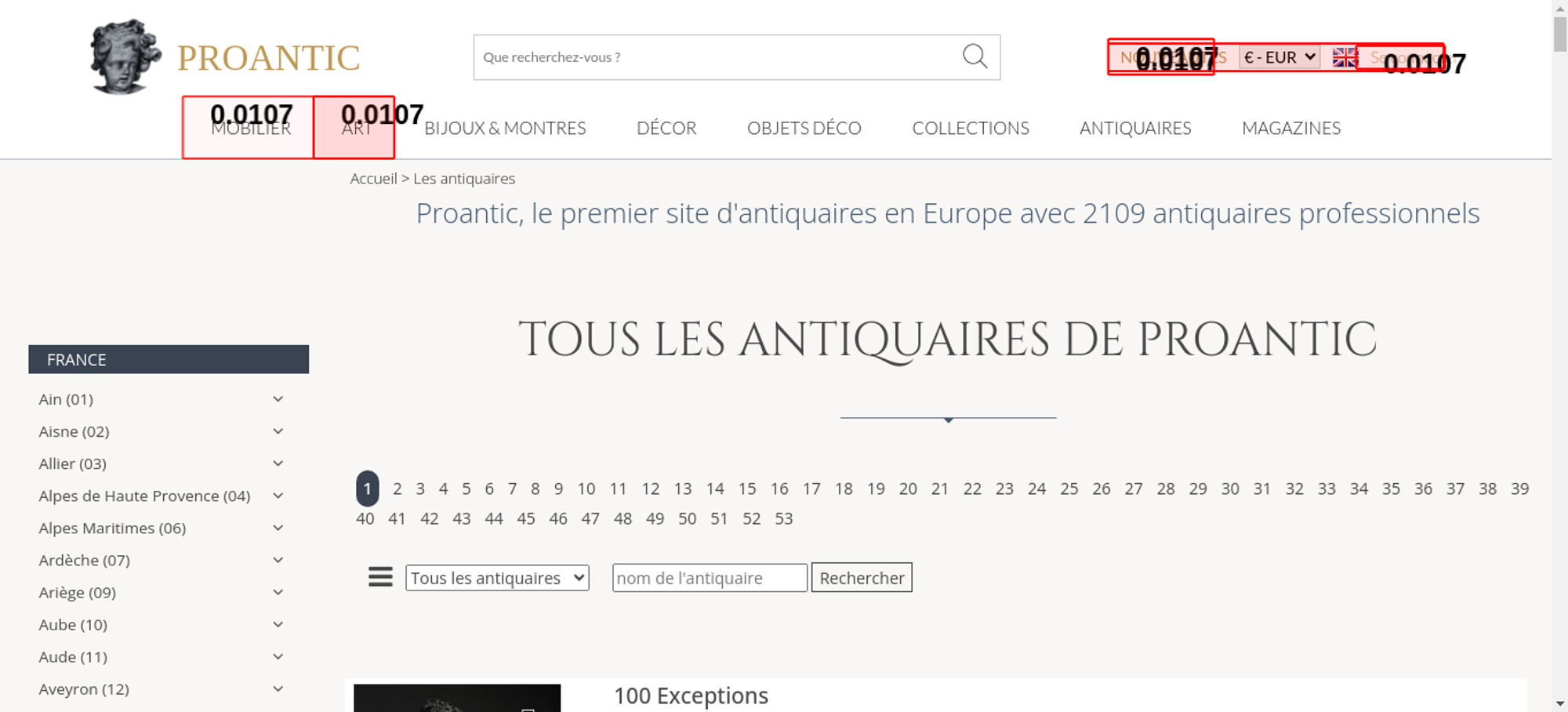This screenshot has width=1568, height=712.
Task: Open the COLLECTIONS menu item
Action: (970, 128)
